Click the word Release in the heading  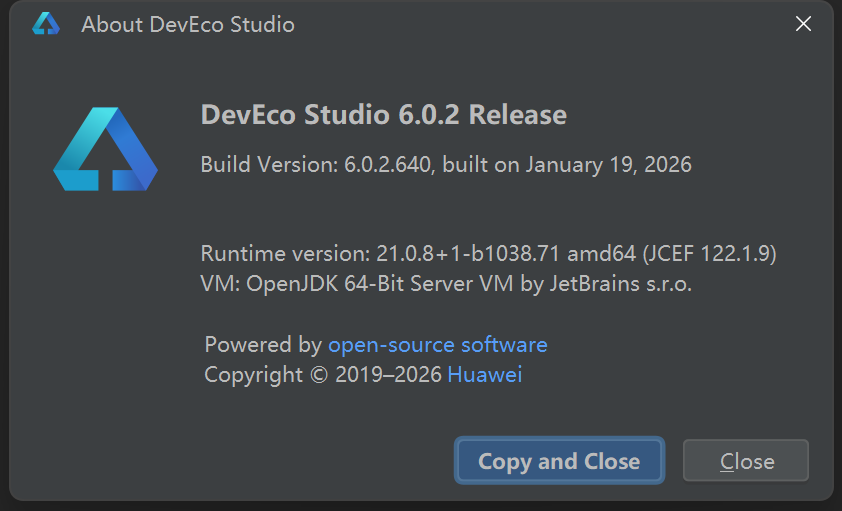coord(518,115)
